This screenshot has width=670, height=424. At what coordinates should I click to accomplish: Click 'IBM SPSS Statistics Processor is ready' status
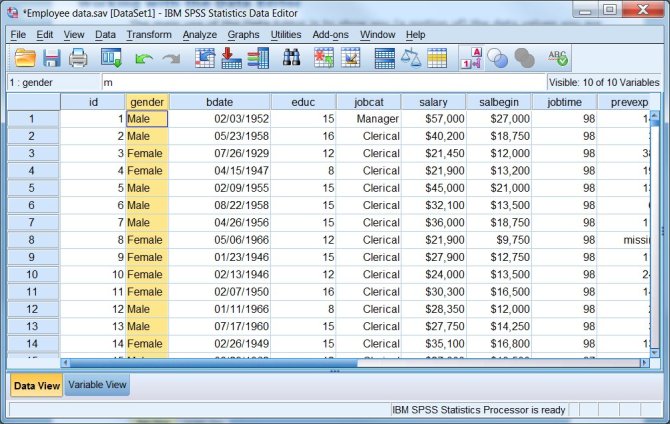[x=479, y=410]
